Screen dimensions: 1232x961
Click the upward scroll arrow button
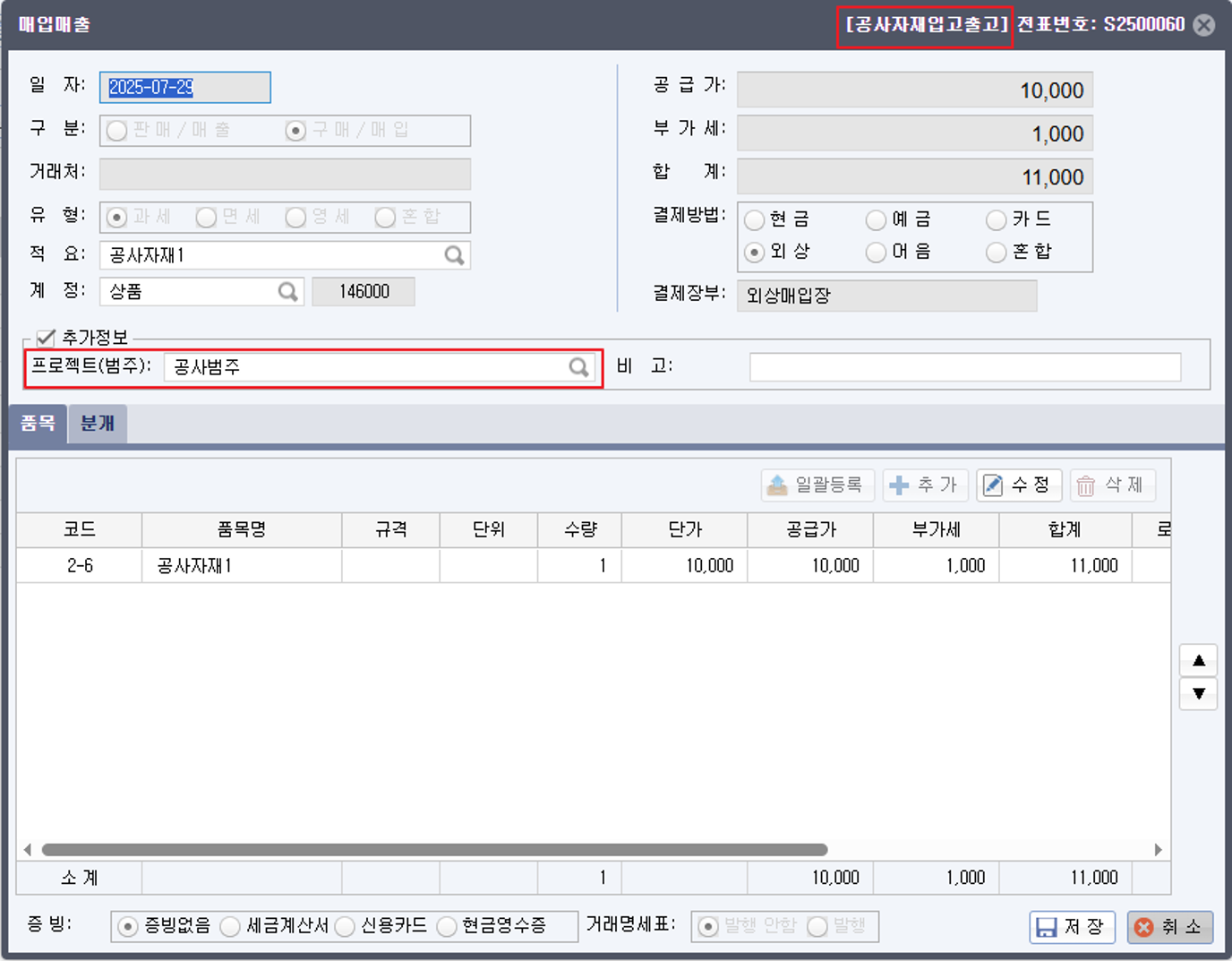[1198, 660]
